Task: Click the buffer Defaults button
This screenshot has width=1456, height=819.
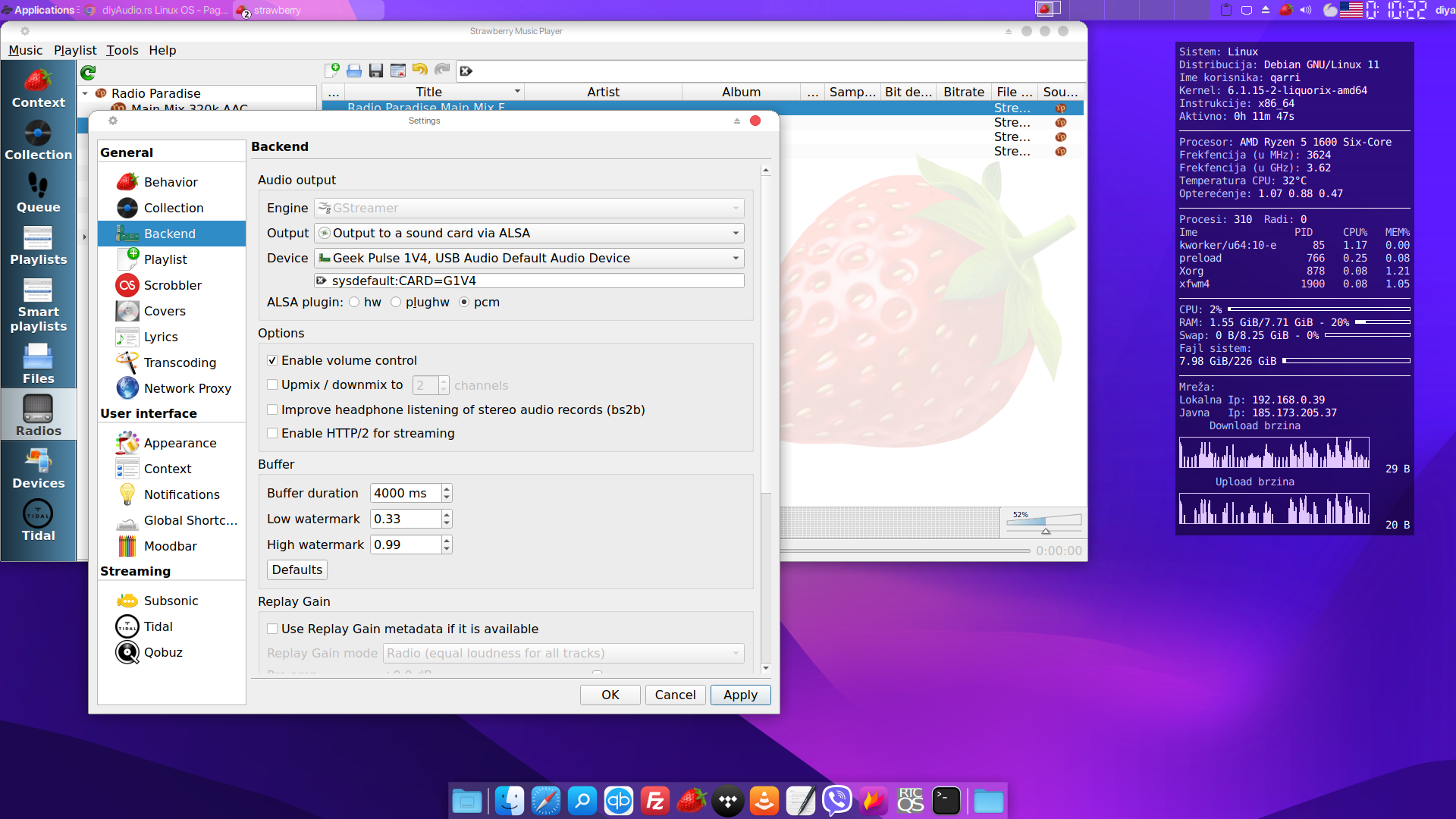Action: [297, 570]
